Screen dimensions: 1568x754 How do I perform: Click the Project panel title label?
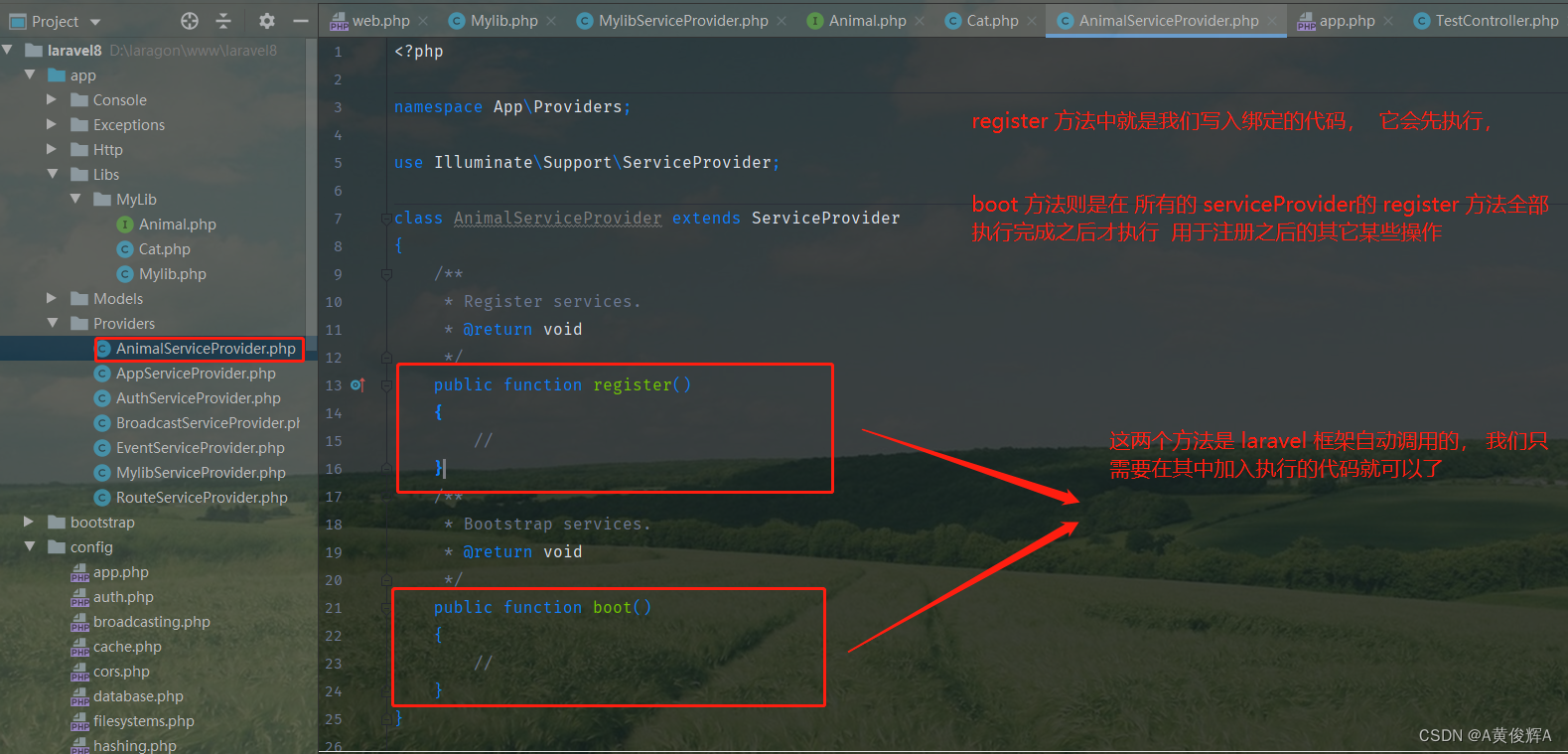tap(55, 22)
